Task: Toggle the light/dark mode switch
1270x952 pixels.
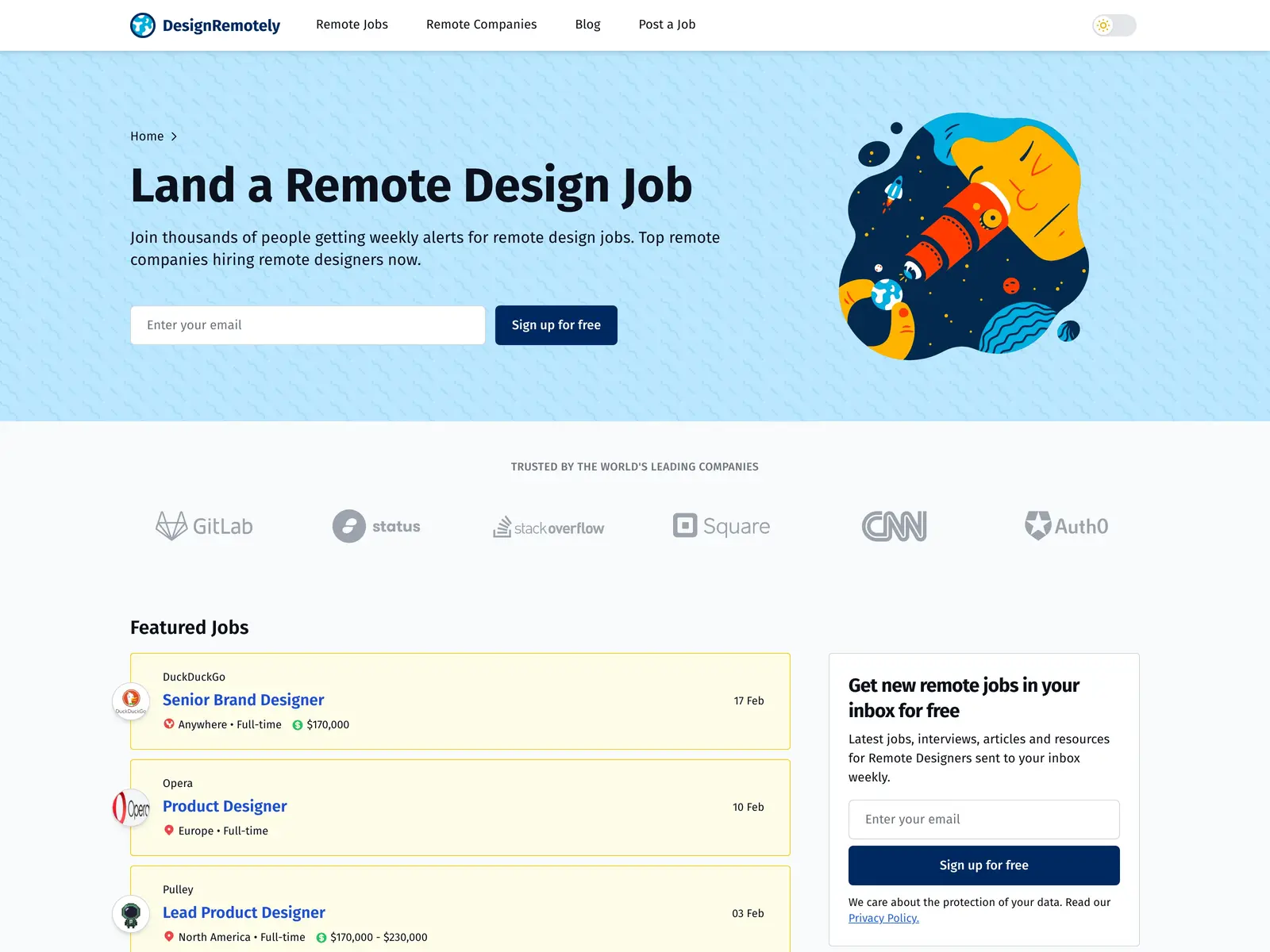Action: pos(1114,25)
